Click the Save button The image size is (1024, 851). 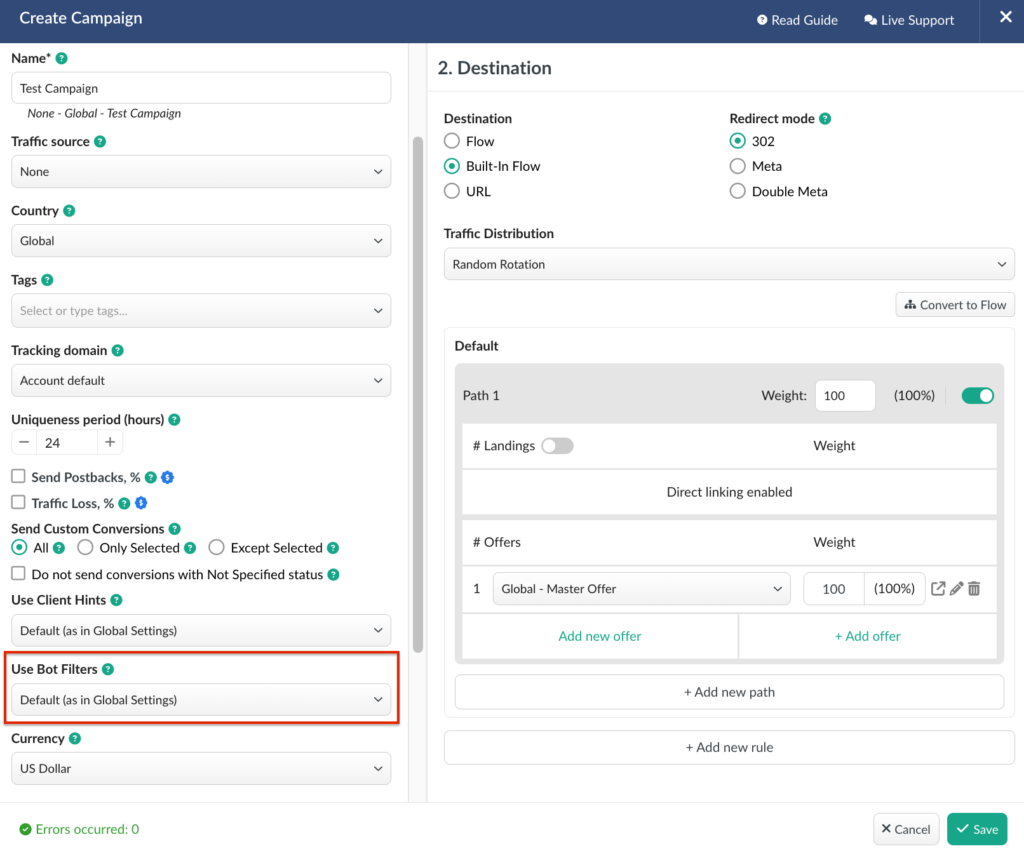click(976, 829)
